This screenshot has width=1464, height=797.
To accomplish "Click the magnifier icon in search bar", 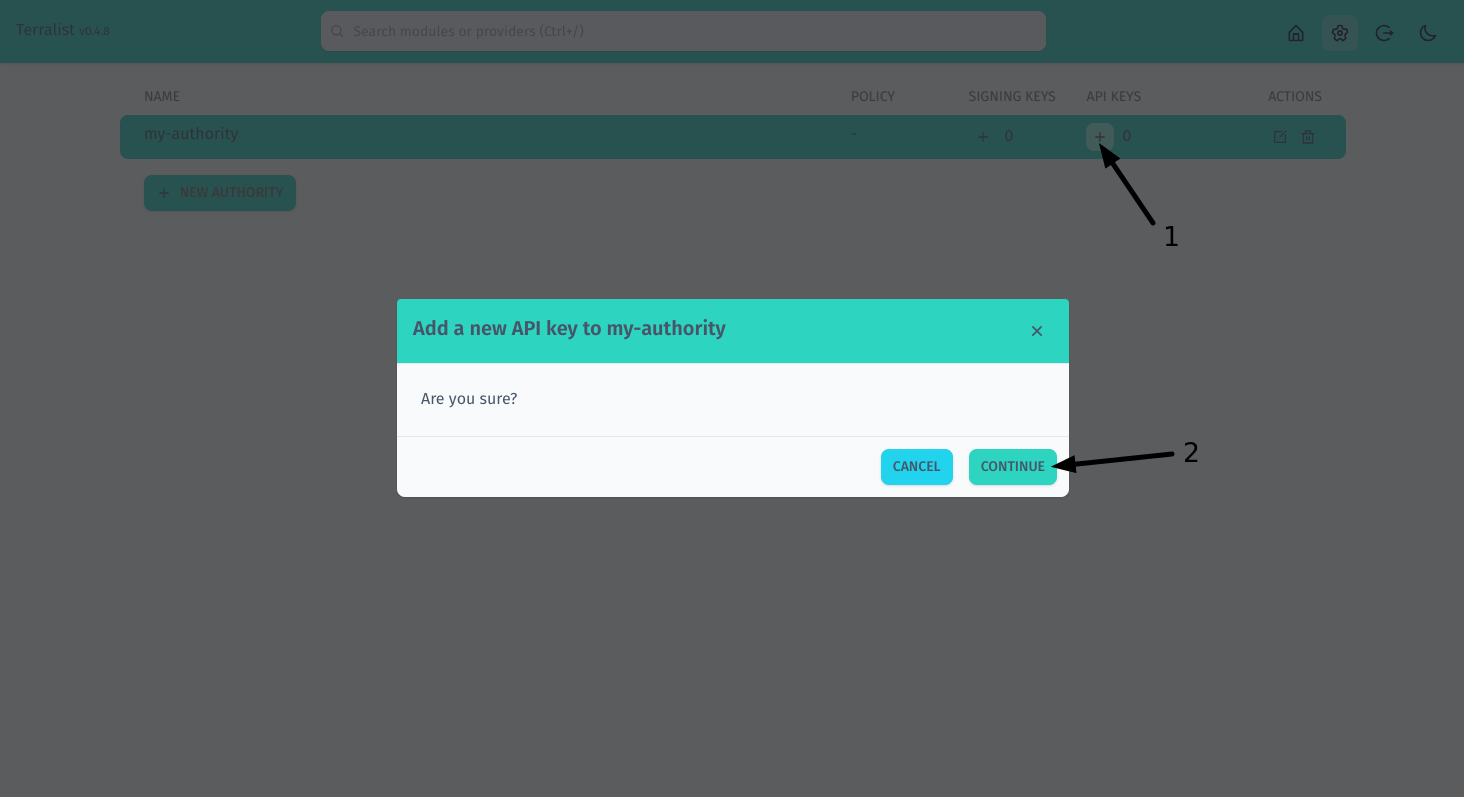I will tap(337, 32).
